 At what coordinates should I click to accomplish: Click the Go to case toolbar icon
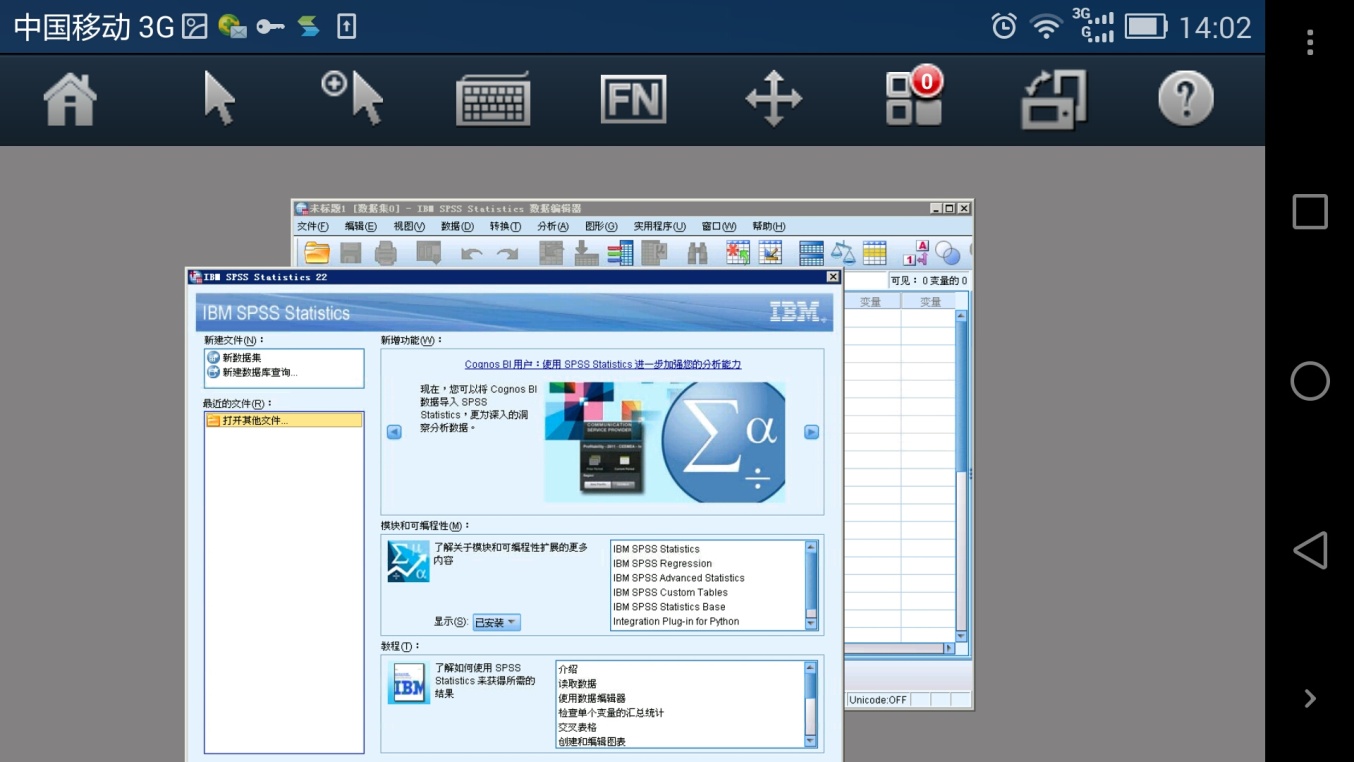coord(551,253)
